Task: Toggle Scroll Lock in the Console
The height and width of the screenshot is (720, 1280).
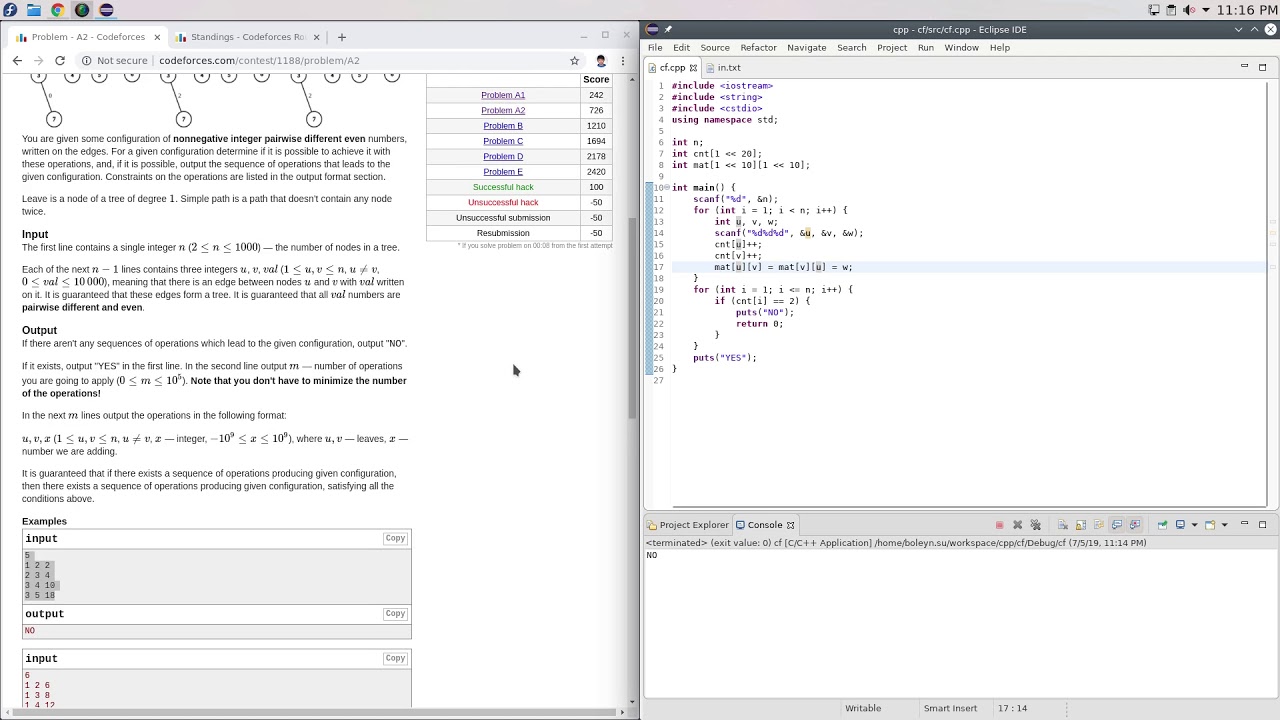Action: click(1081, 525)
